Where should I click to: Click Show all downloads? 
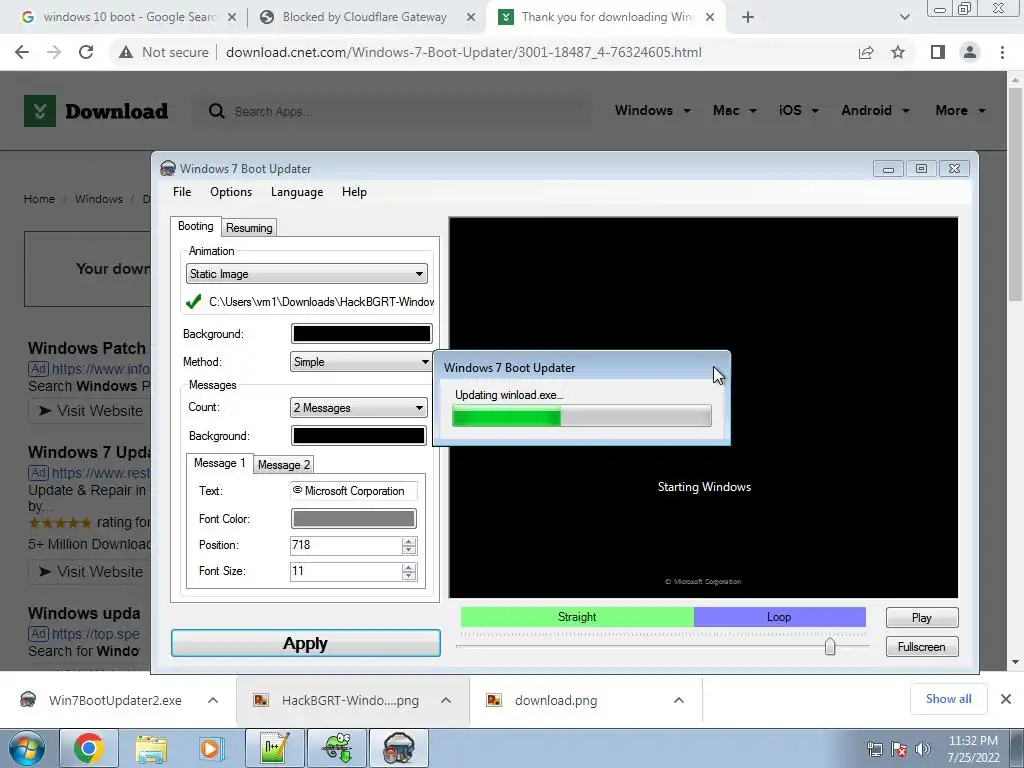point(948,699)
